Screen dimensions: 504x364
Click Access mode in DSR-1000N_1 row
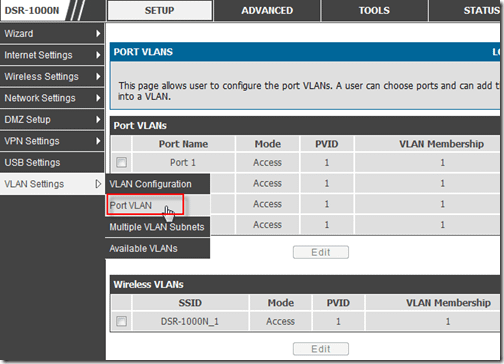[280, 322]
